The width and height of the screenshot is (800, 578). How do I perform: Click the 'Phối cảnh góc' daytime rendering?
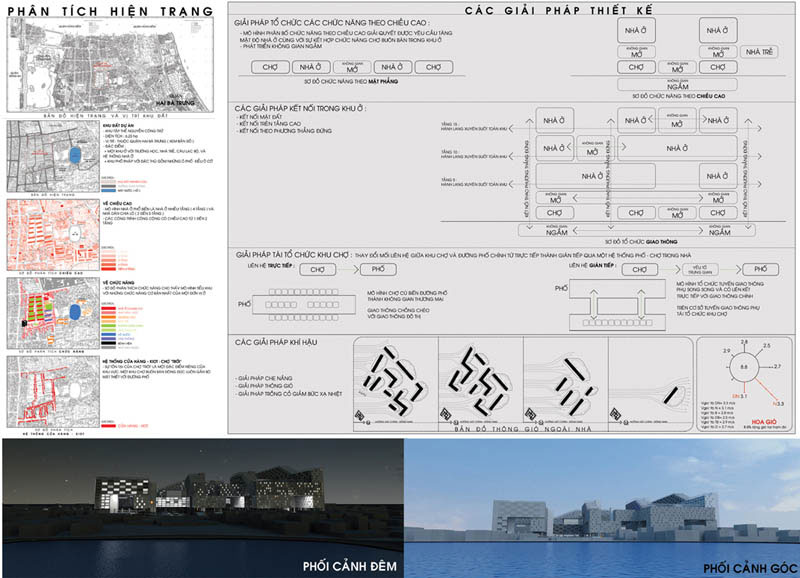pyautogui.click(x=600, y=493)
